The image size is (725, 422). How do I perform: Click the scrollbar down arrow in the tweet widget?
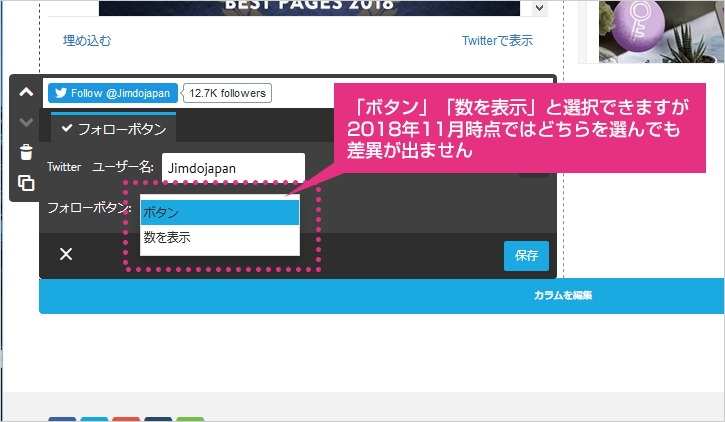[539, 7]
